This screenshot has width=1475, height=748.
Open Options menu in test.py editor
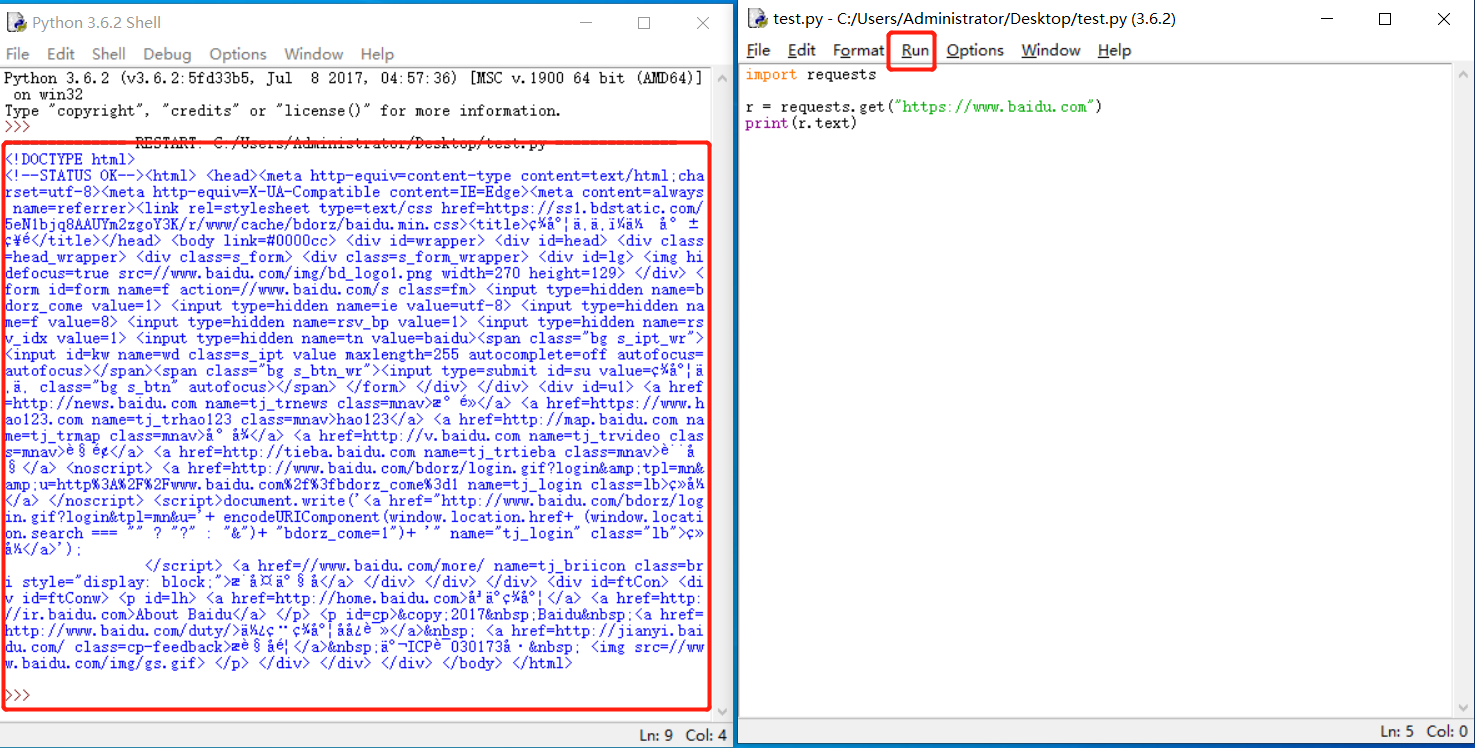click(975, 50)
